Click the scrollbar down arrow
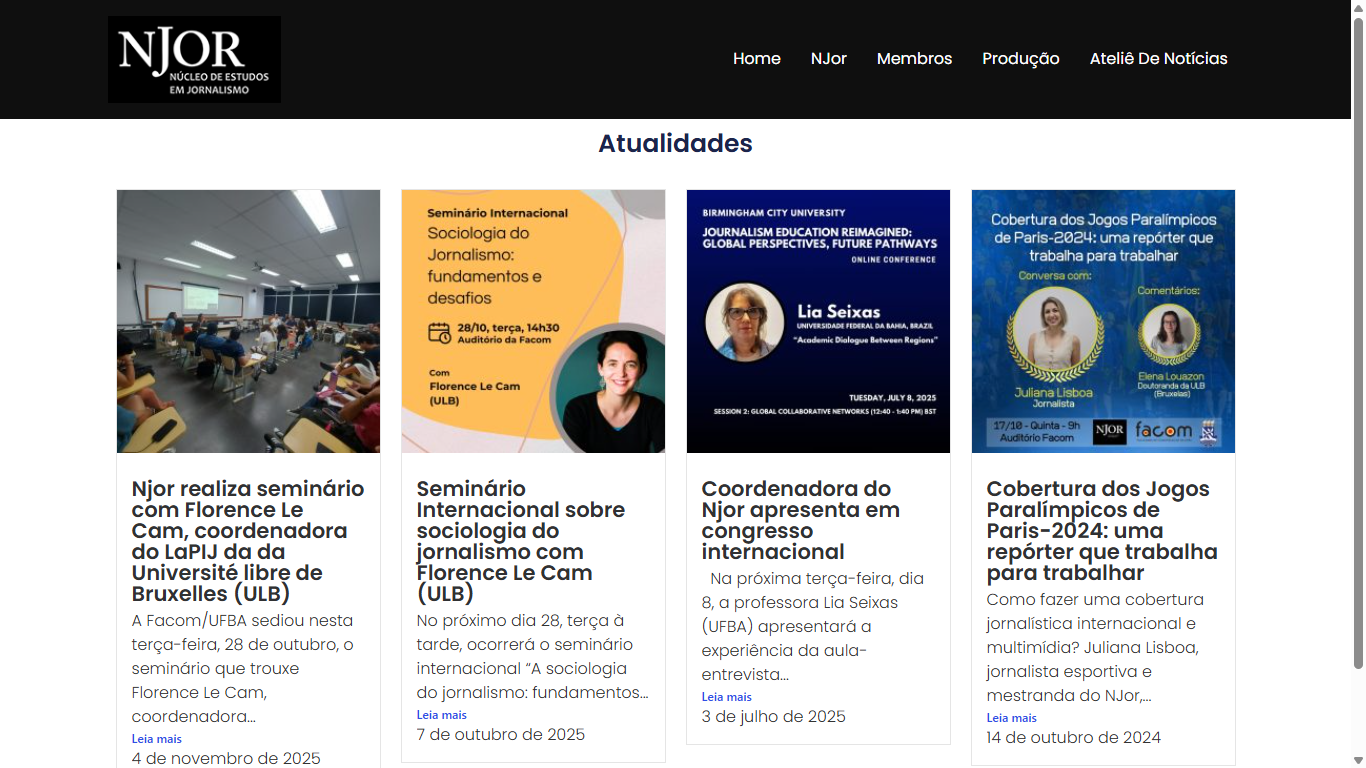The image size is (1366, 768). click(x=1358, y=760)
